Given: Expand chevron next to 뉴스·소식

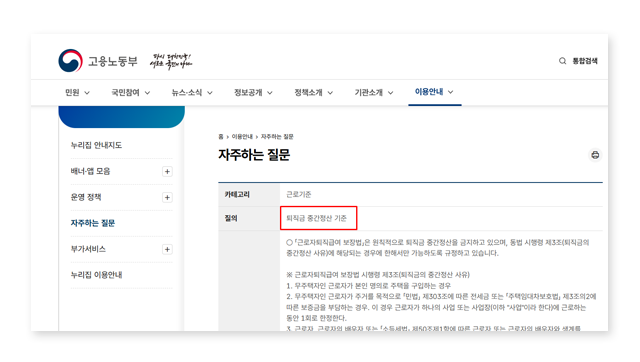Looking at the screenshot, I should (x=210, y=93).
